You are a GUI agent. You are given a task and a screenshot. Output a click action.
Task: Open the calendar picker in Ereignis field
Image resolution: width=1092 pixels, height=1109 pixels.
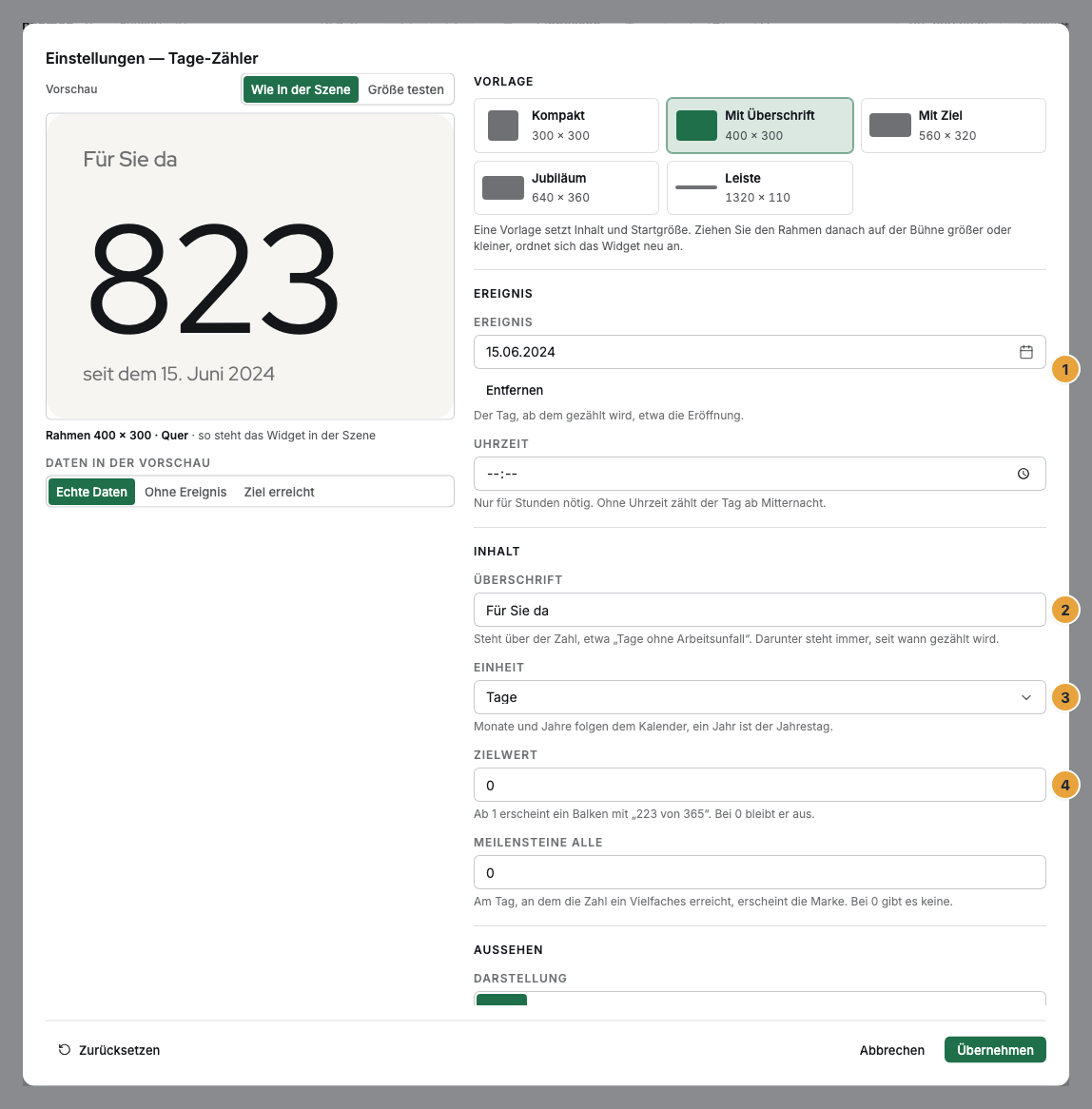tap(1025, 352)
